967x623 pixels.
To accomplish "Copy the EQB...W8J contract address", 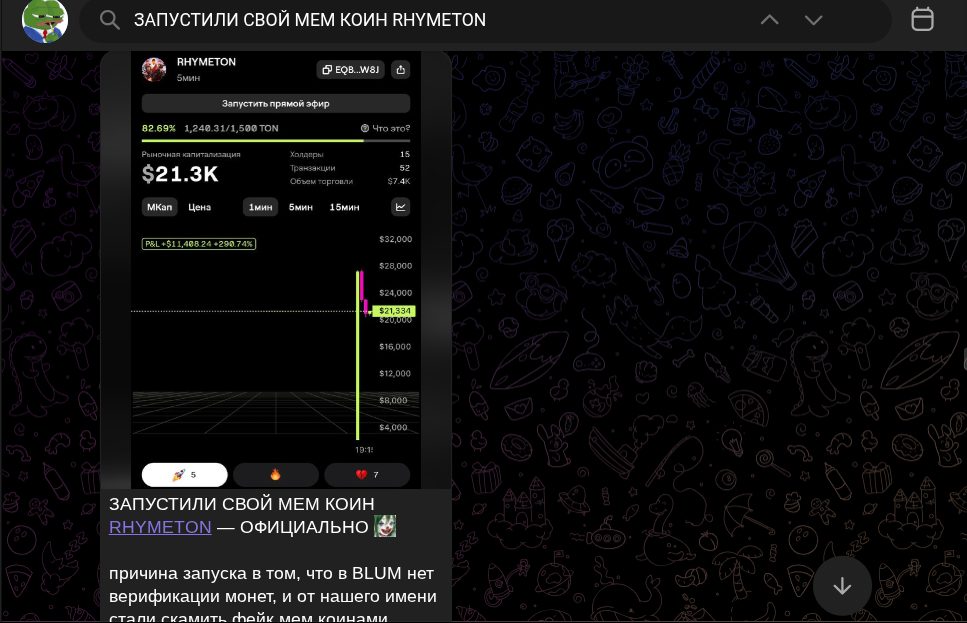I will [x=350, y=70].
